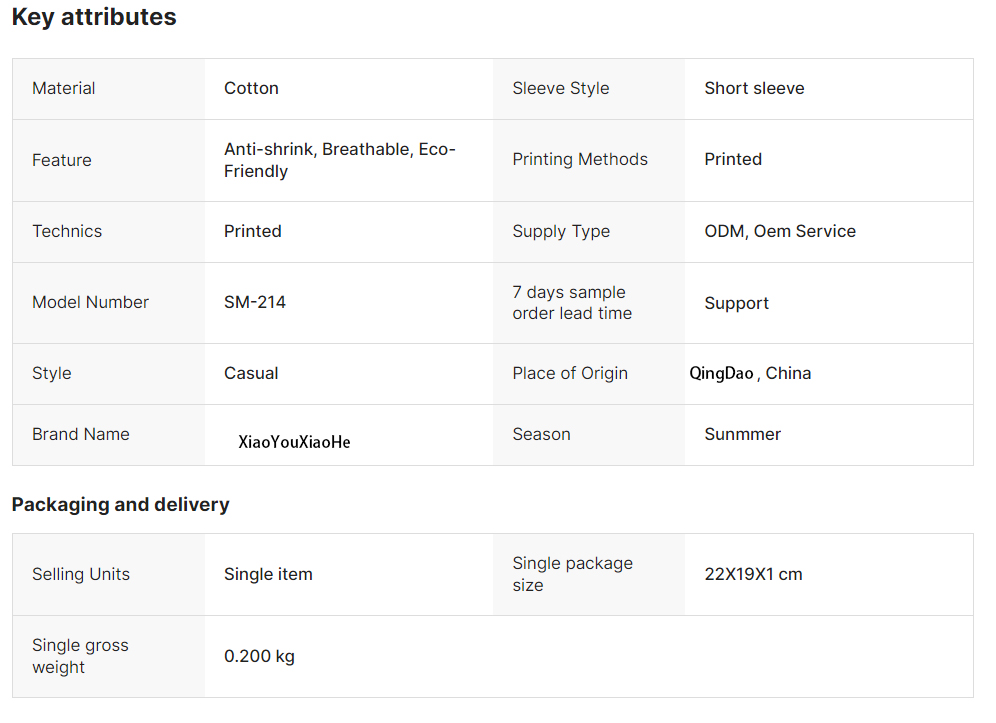Click the Key attributes heading
The image size is (996, 723).
pyautogui.click(x=94, y=17)
